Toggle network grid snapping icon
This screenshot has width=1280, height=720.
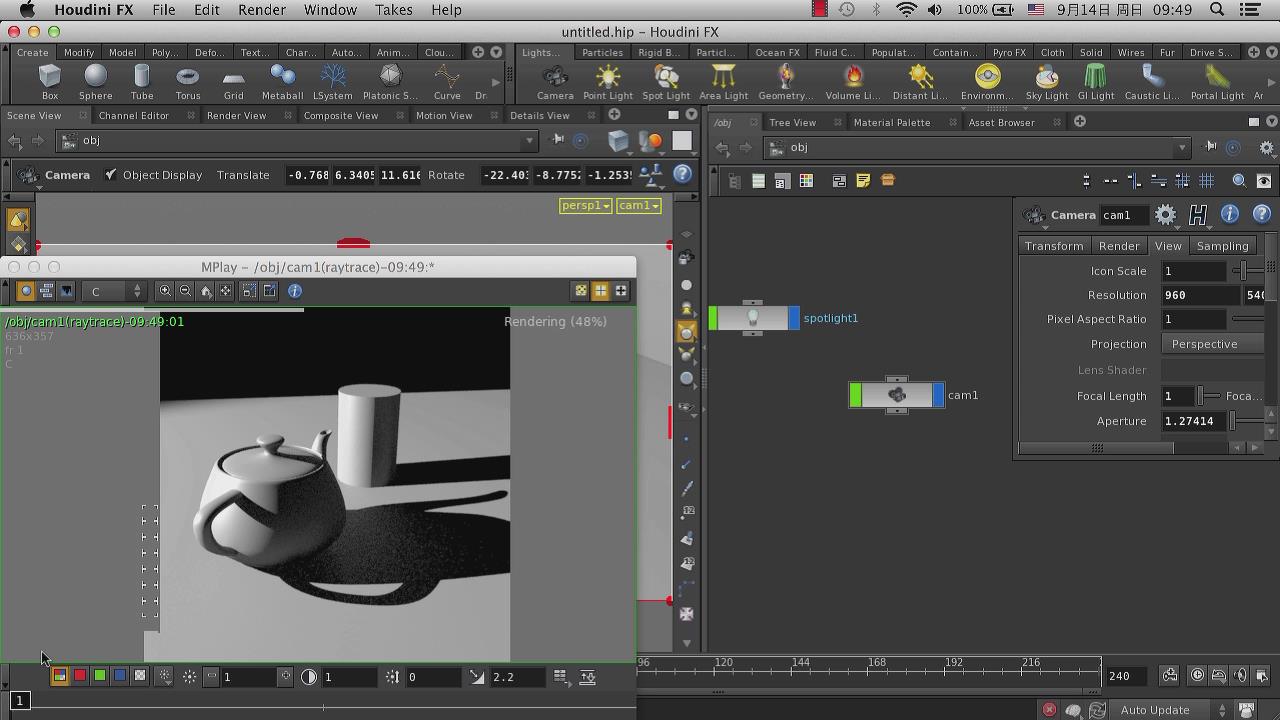[1207, 181]
